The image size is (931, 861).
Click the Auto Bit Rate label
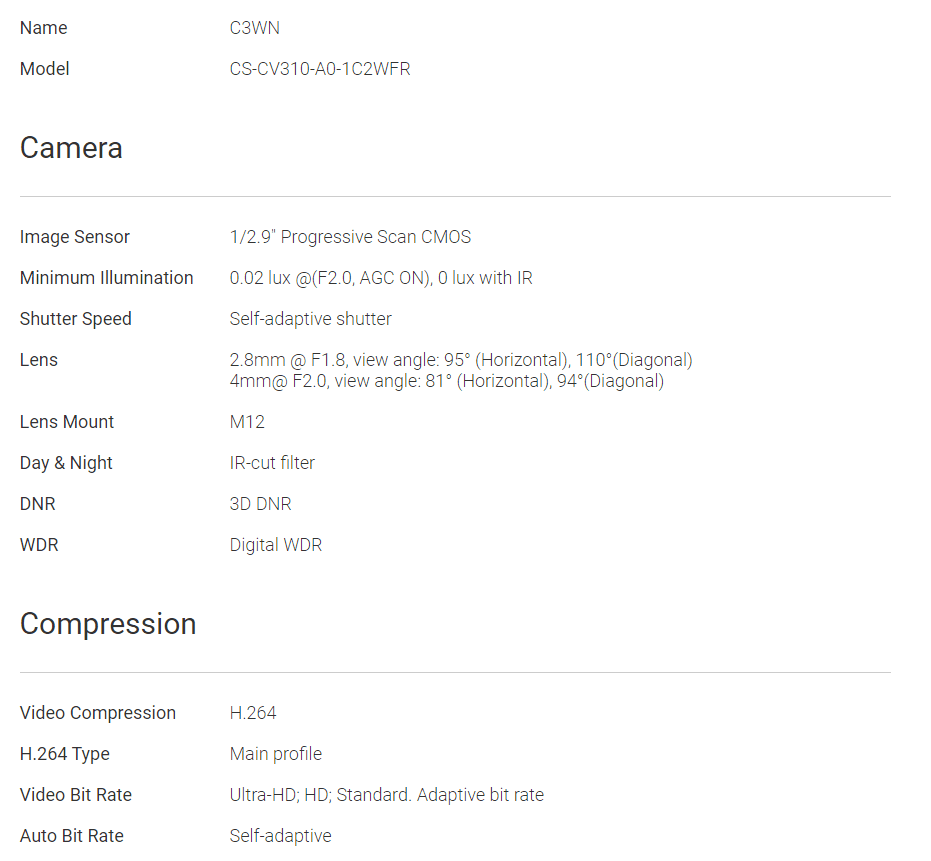pyautogui.click(x=72, y=836)
